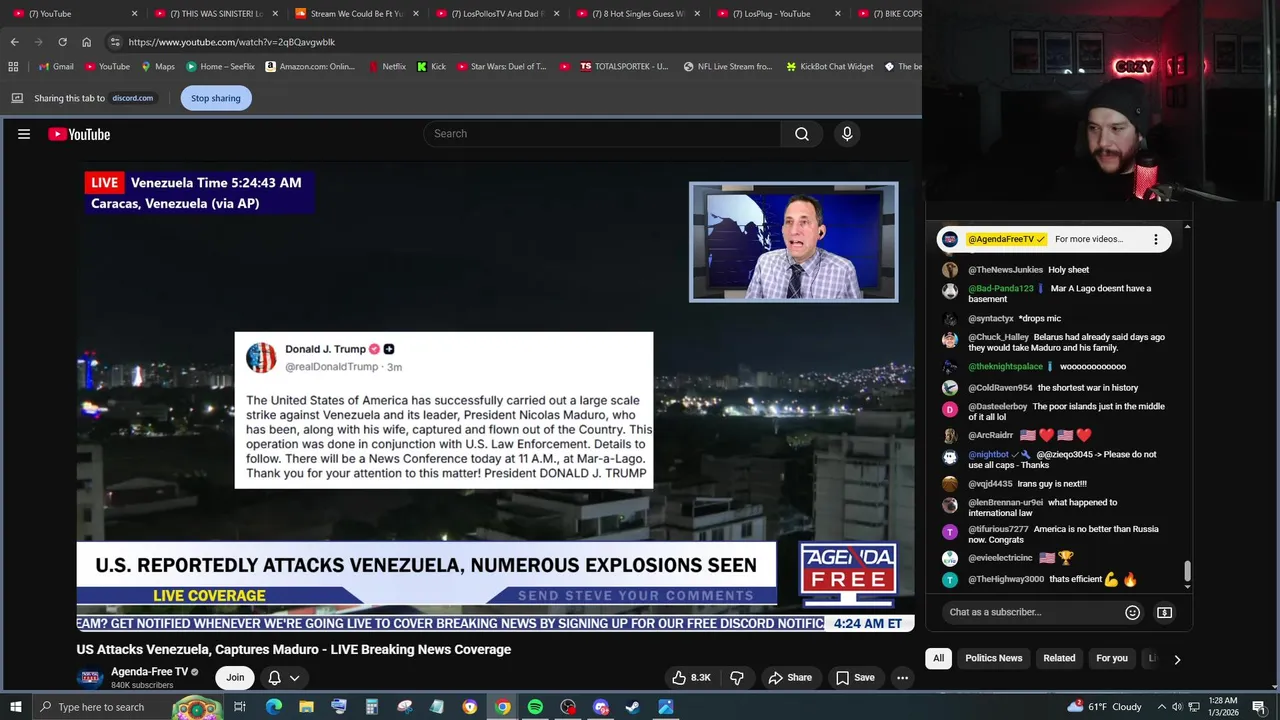Image resolution: width=1280 pixels, height=720 pixels.
Task: Join the Agenda-Free TV channel membership
Action: pos(235,678)
